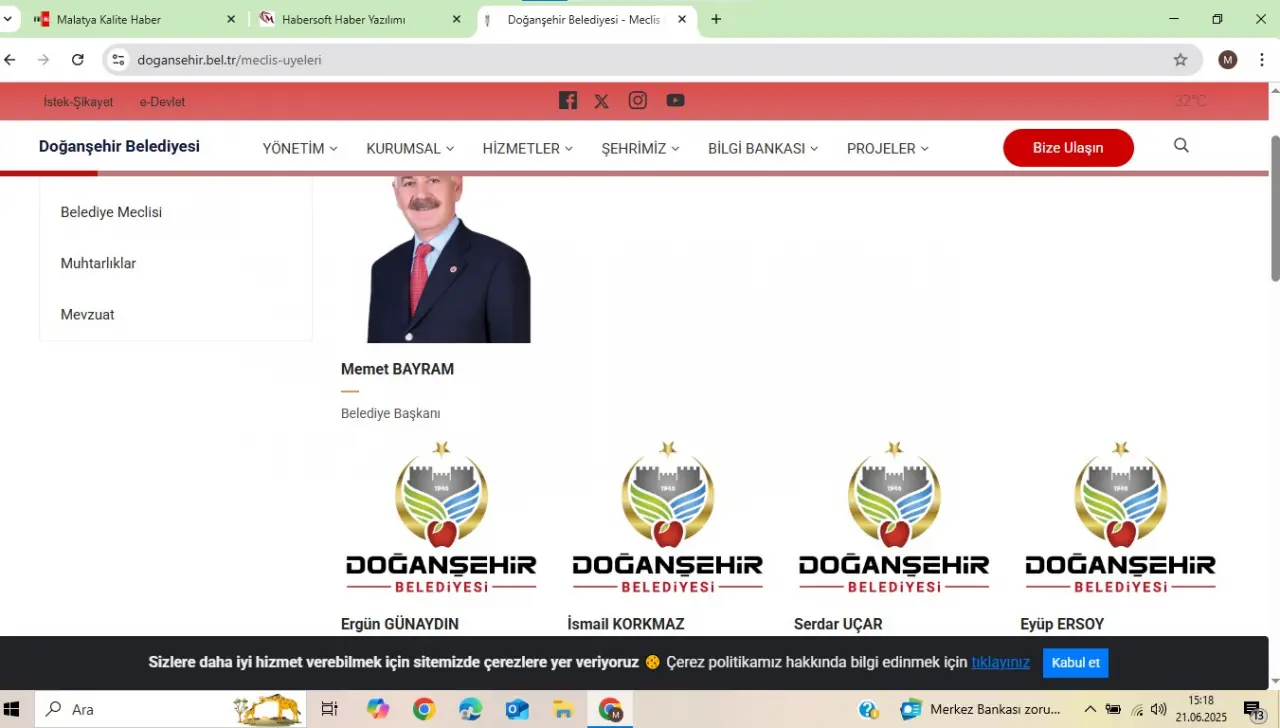Visit the Instagram profile icon
Viewport: 1280px width, 728px height.
point(638,100)
